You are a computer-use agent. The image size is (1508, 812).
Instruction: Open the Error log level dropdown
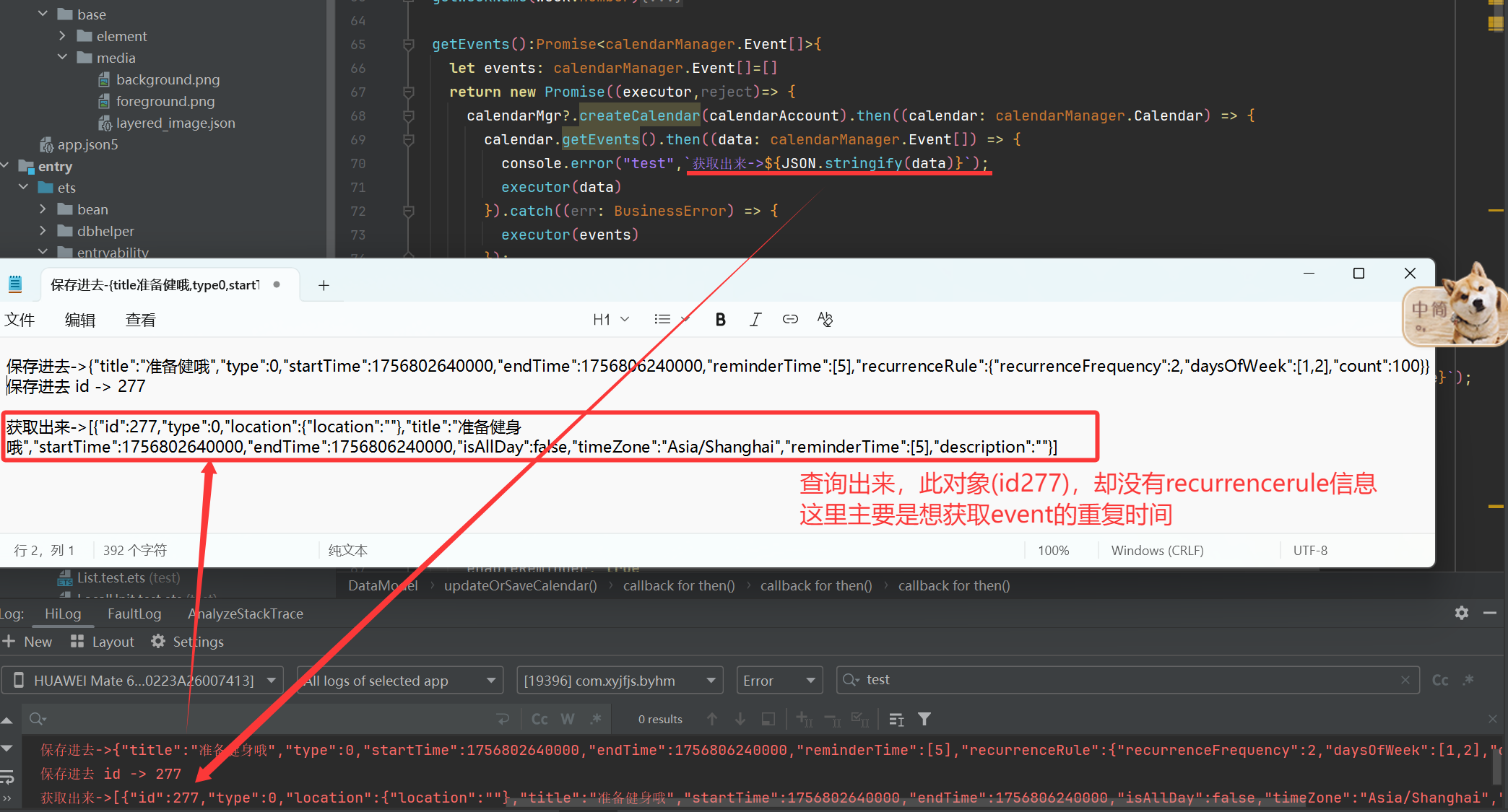[779, 681]
